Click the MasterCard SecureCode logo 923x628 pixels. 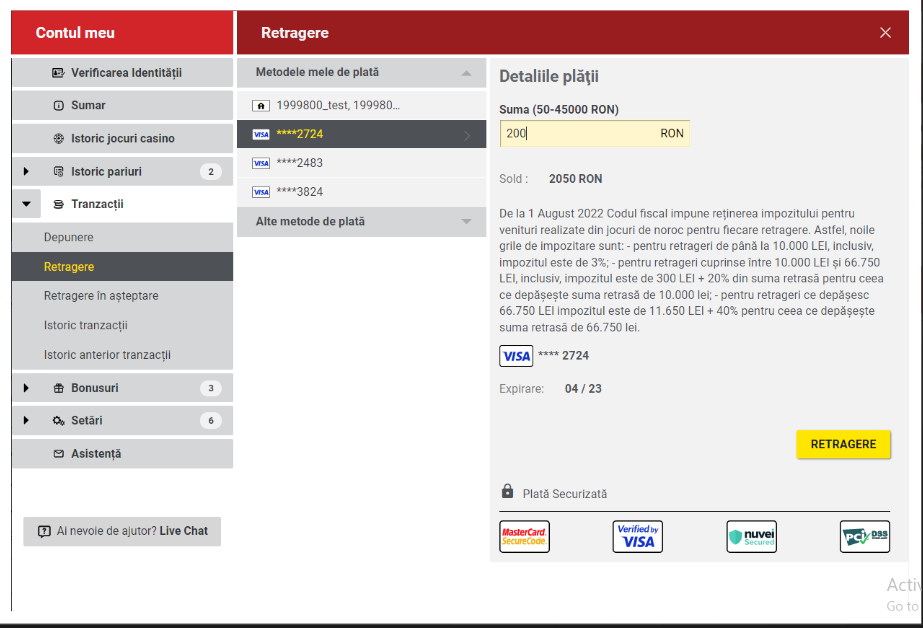pyautogui.click(x=524, y=537)
